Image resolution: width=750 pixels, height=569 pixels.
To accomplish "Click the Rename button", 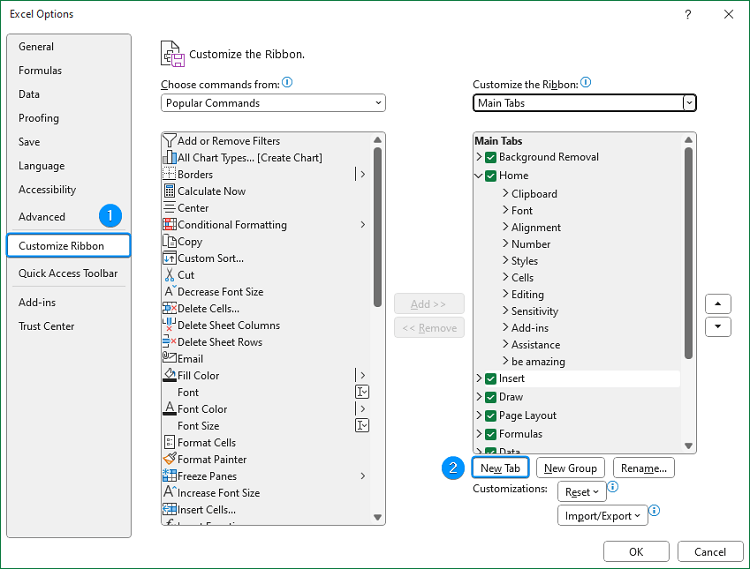I will pyautogui.click(x=644, y=468).
